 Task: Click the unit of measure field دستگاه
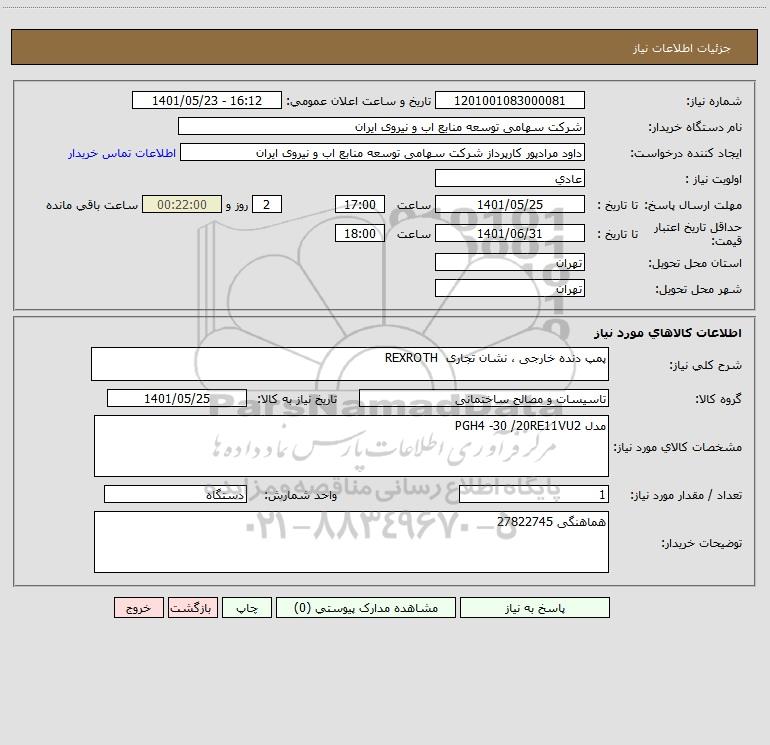coord(175,495)
